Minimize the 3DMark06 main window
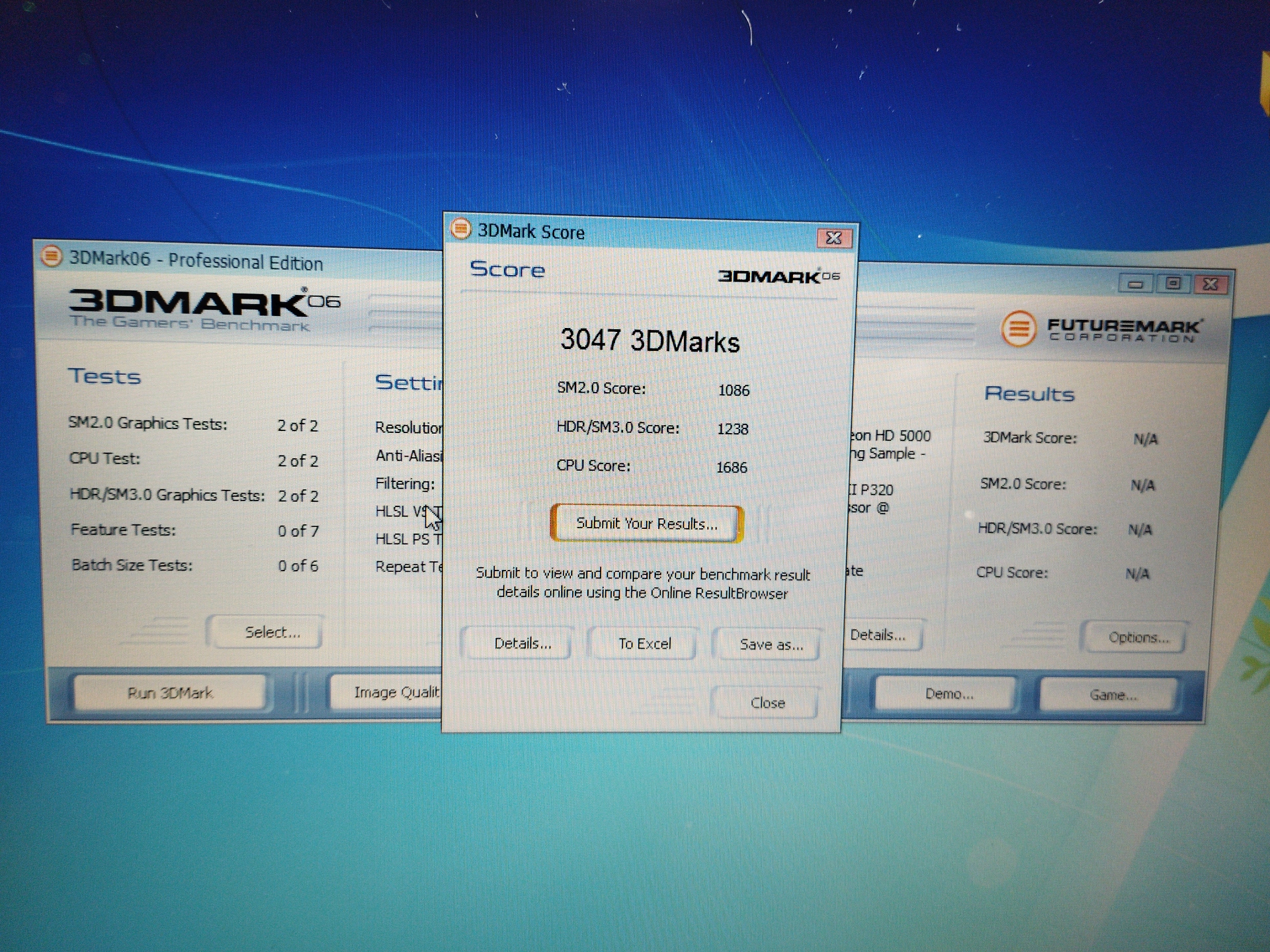Viewport: 1270px width, 952px height. 1136,284
